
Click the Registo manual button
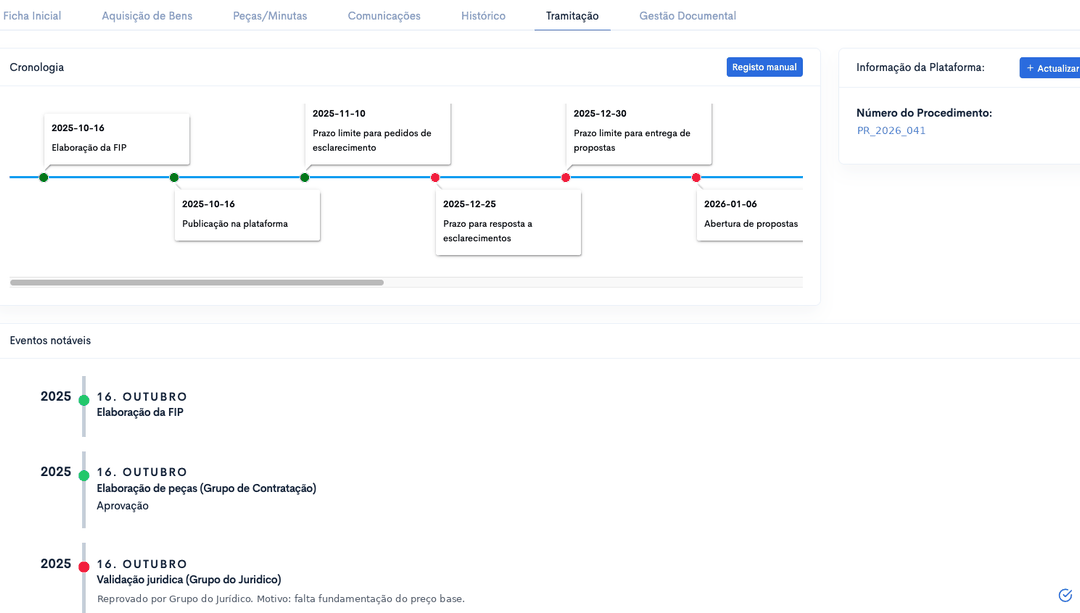(765, 67)
